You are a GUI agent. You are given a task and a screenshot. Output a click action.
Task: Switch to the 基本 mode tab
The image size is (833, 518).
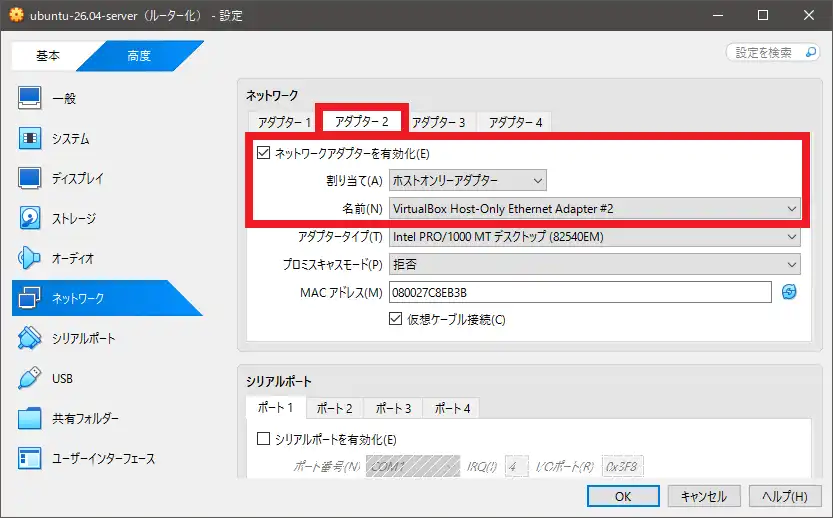tap(48, 55)
